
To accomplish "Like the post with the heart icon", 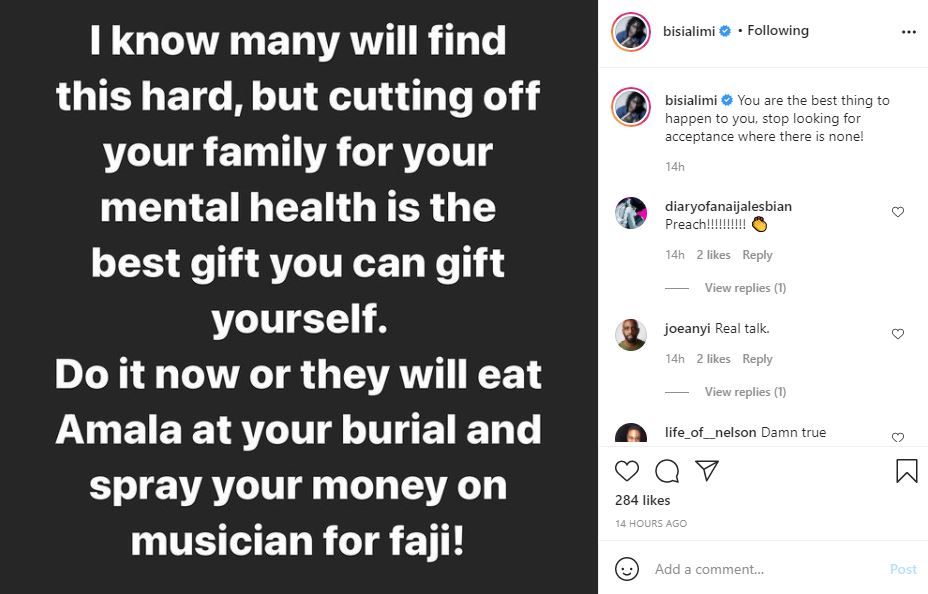I will (627, 471).
